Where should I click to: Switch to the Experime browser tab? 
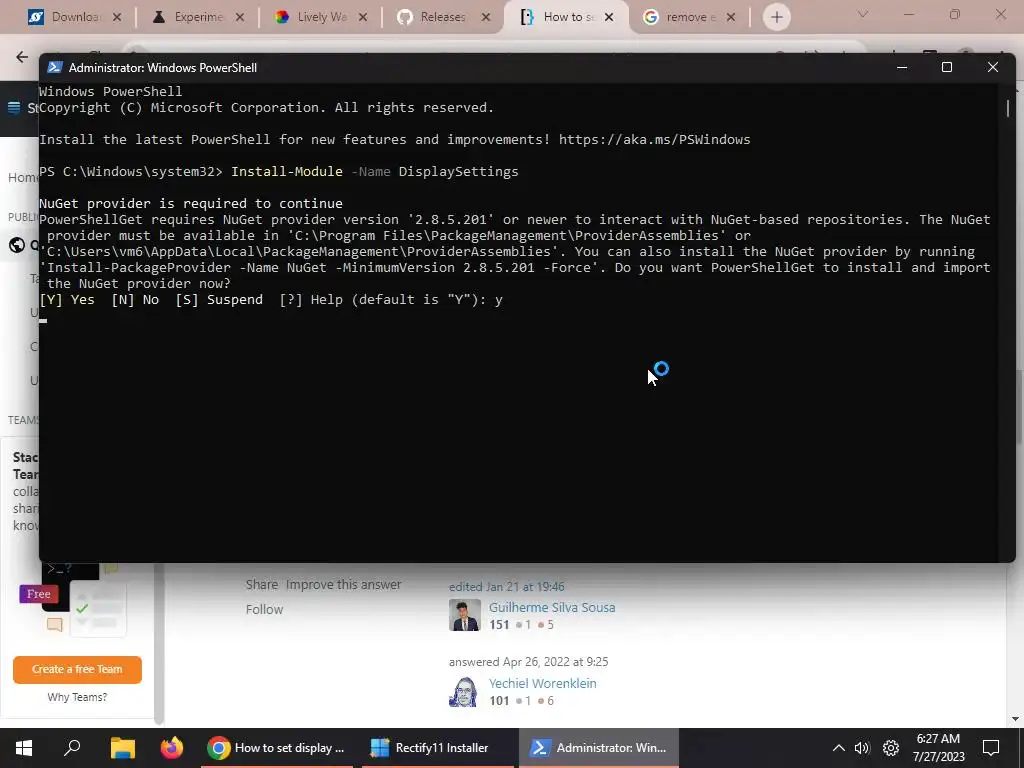click(x=198, y=17)
